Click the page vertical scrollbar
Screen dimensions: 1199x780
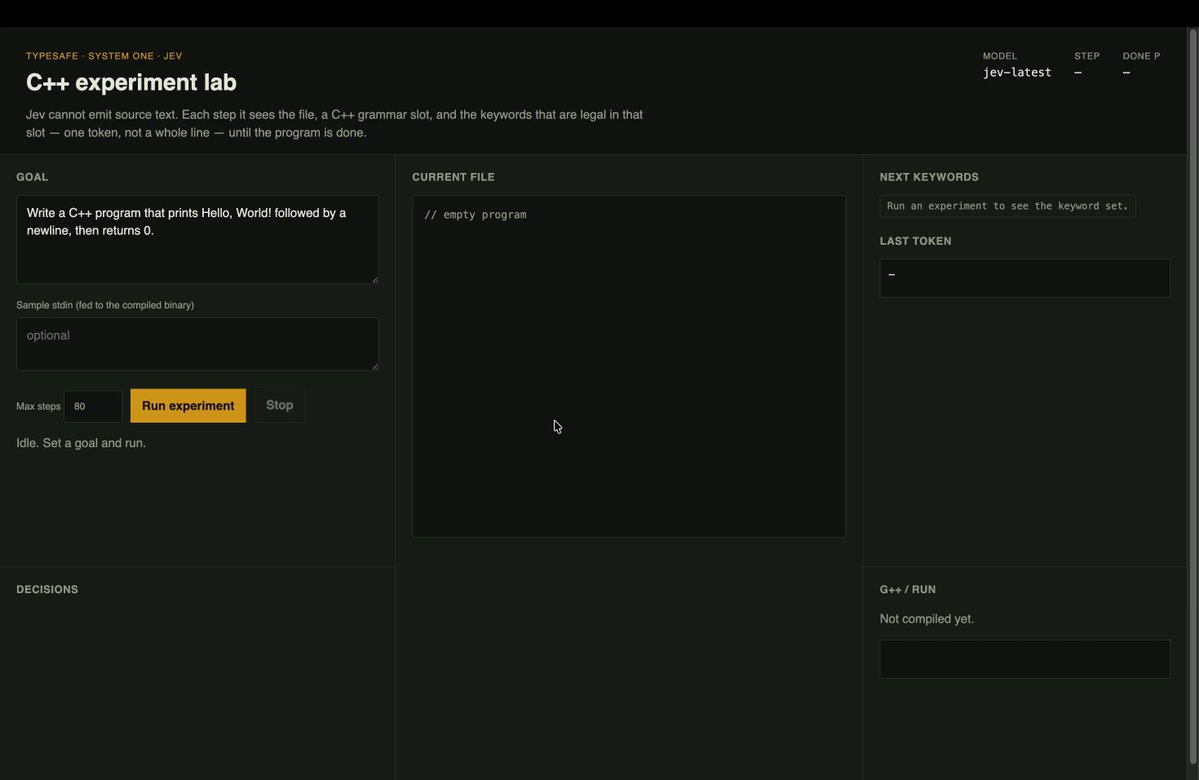pos(1192,398)
